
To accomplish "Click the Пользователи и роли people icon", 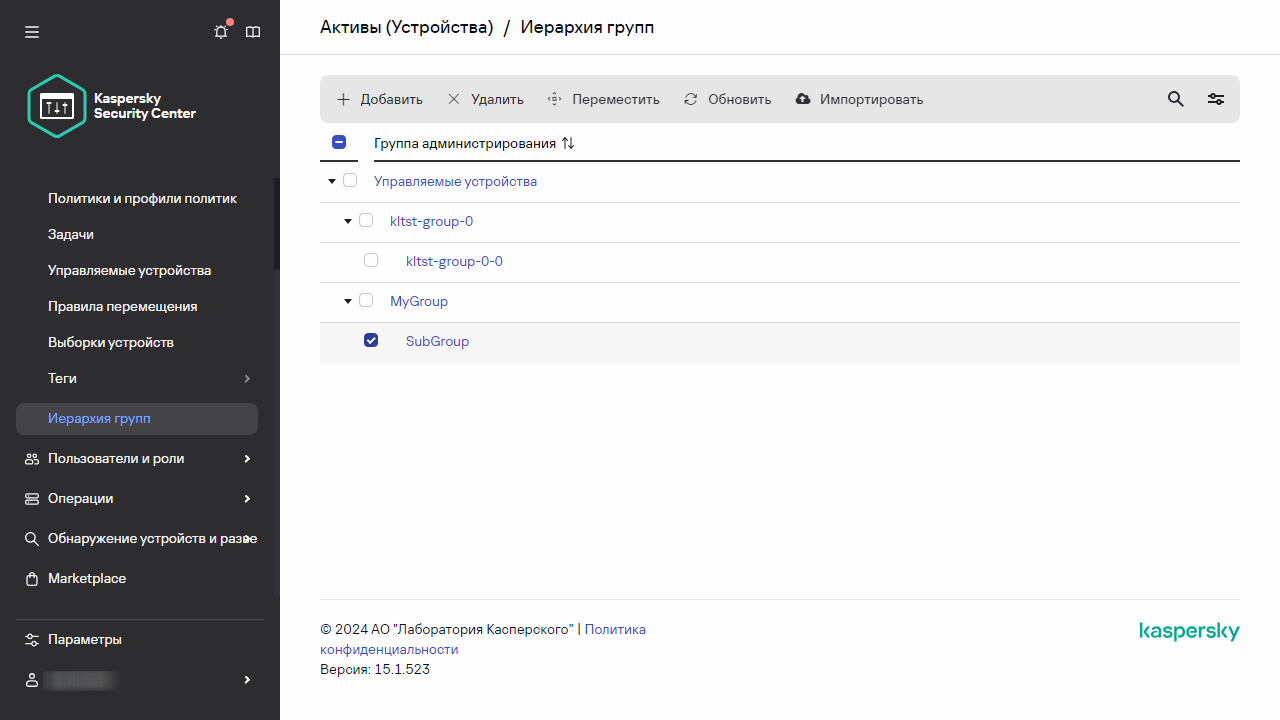I will (x=32, y=459).
